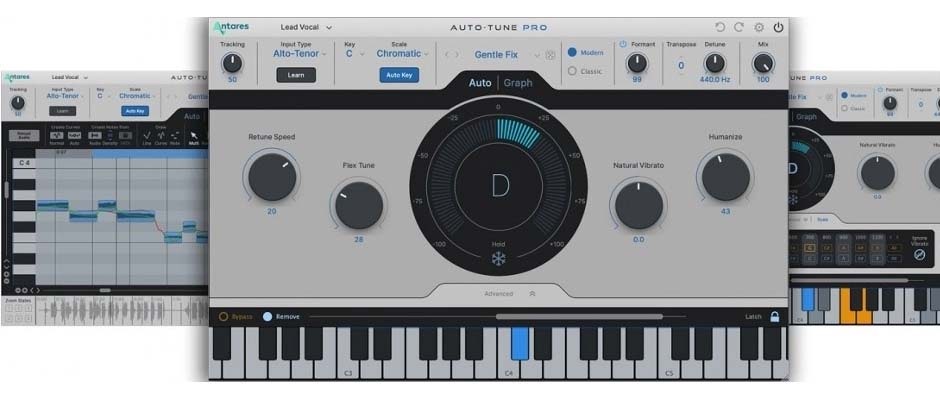Click the snowflake Hold freeze icon

(498, 260)
